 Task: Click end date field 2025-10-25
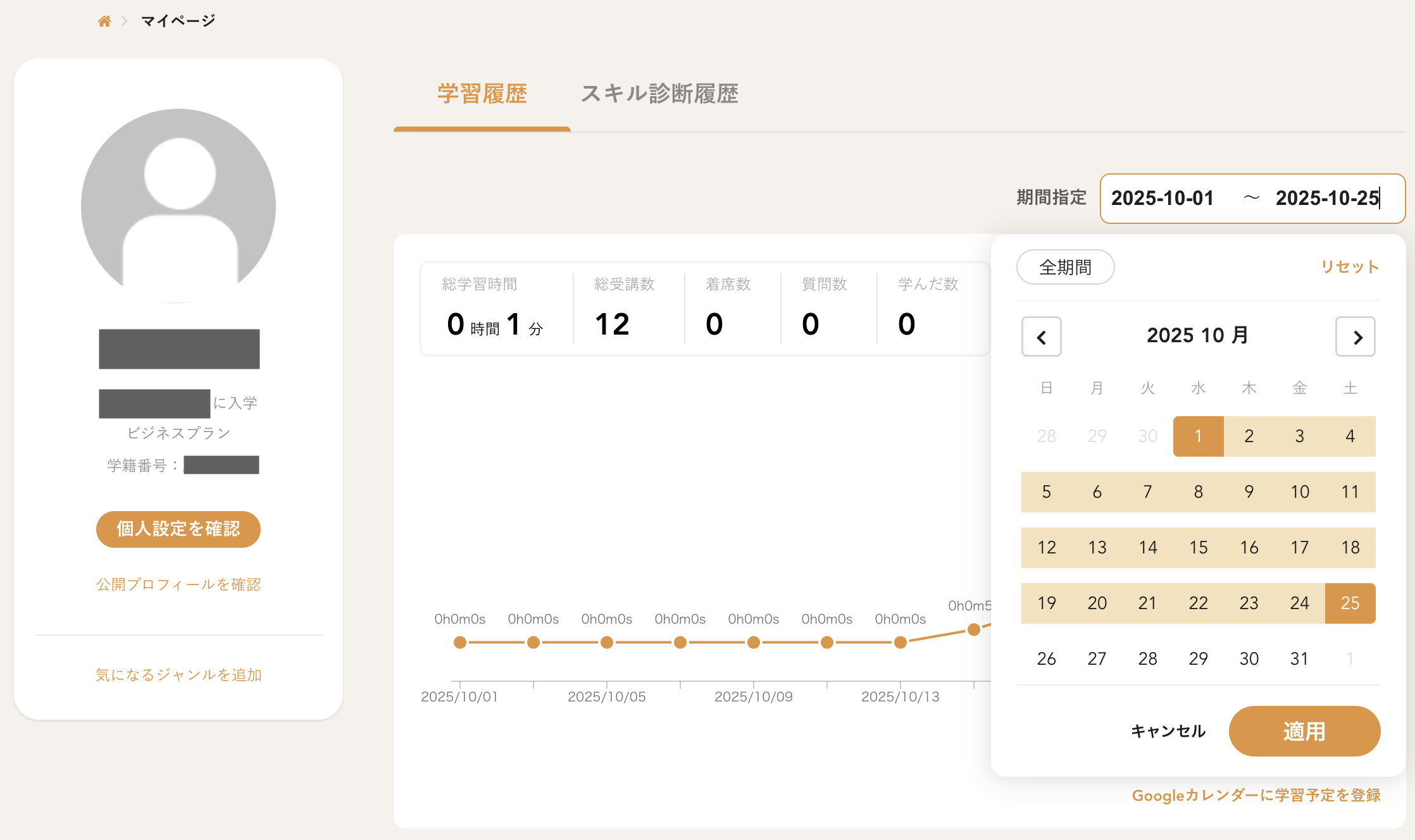pyautogui.click(x=1326, y=199)
